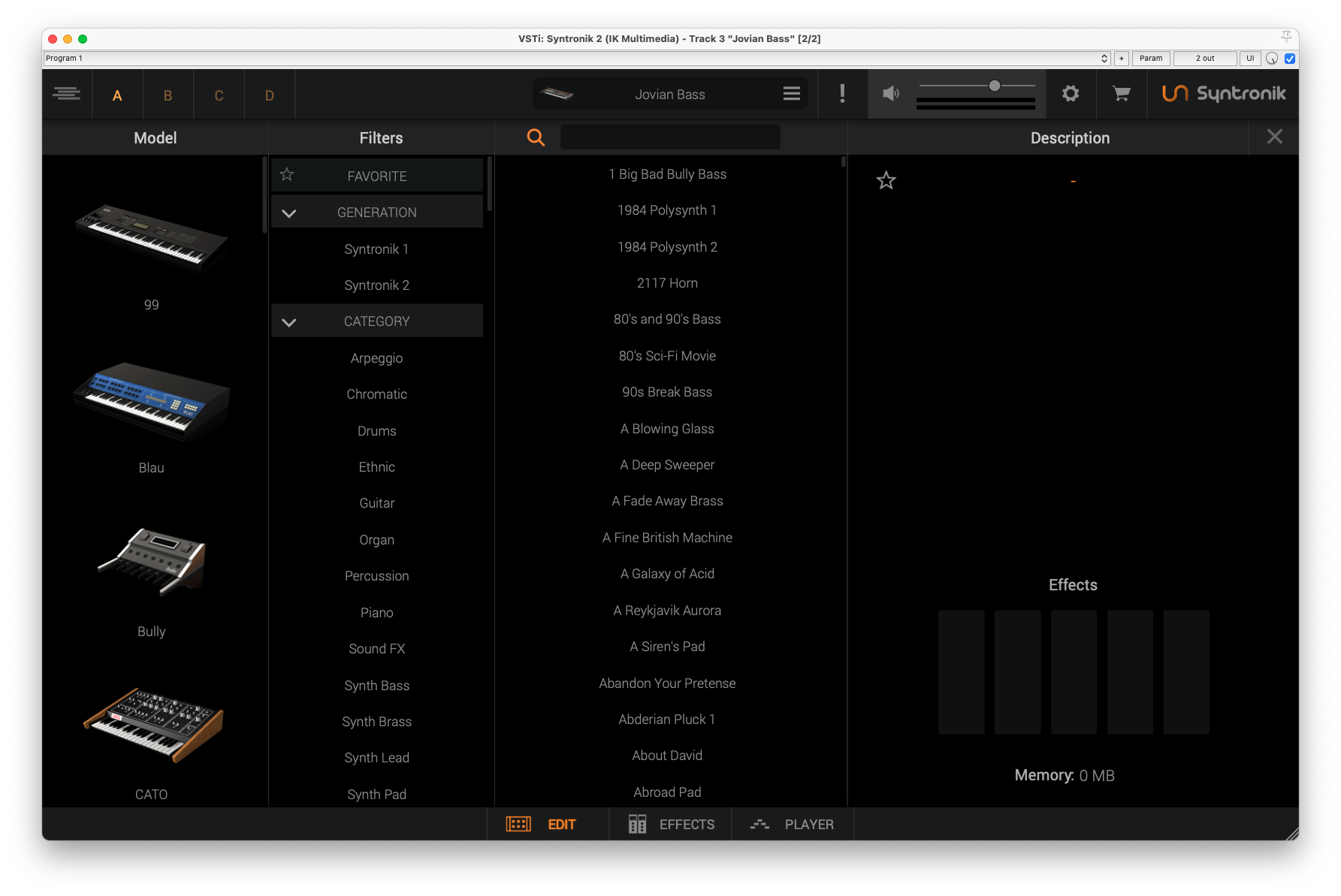The image size is (1341, 896).
Task: Open the PLAYER view
Action: tap(793, 825)
